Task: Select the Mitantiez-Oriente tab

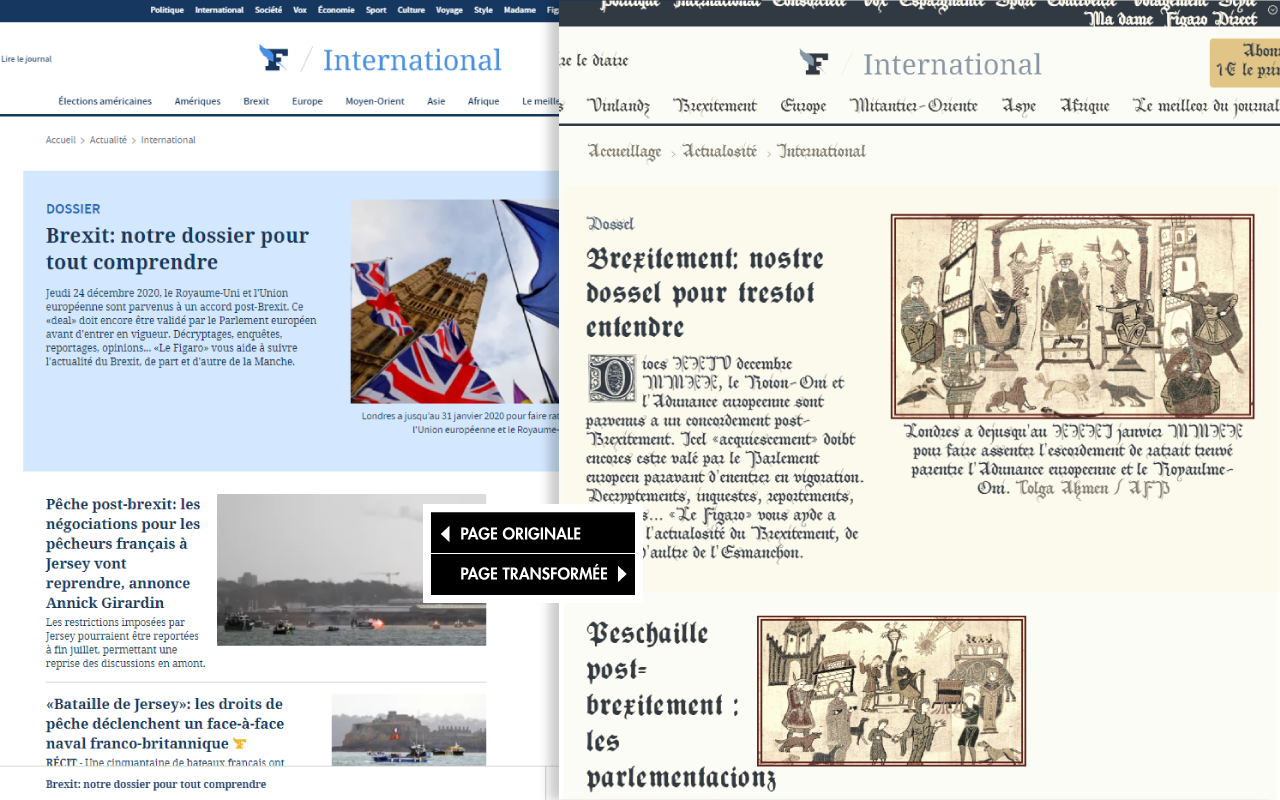Action: tap(914, 105)
